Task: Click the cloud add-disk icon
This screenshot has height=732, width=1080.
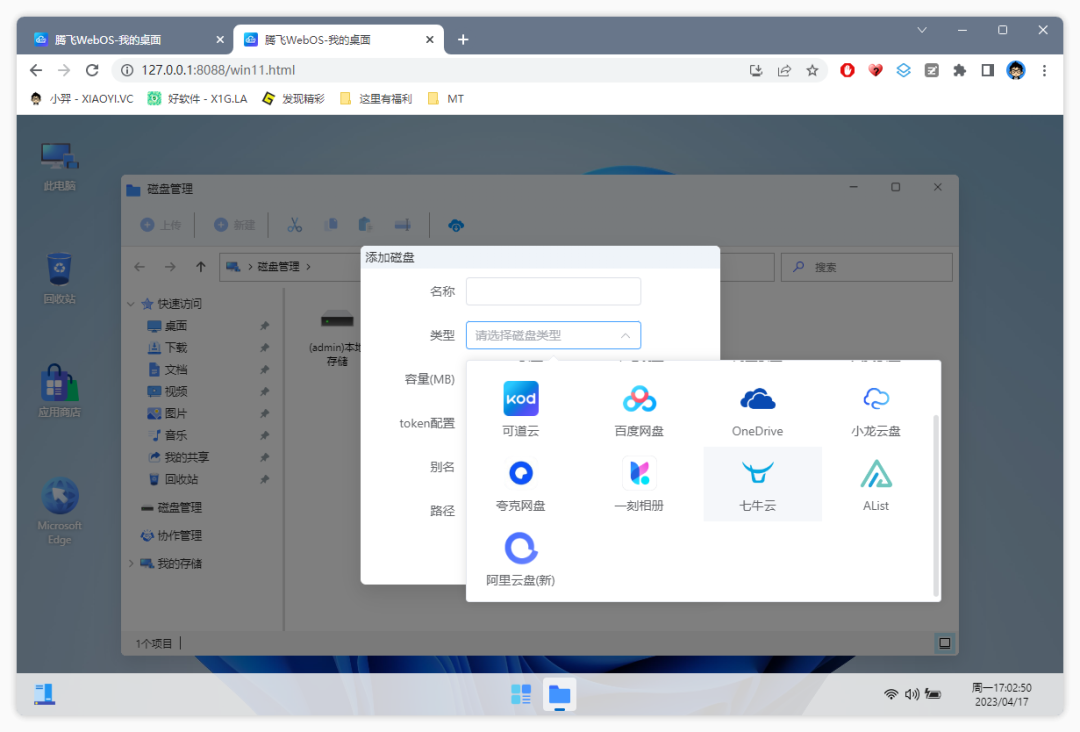Action: tap(455, 225)
